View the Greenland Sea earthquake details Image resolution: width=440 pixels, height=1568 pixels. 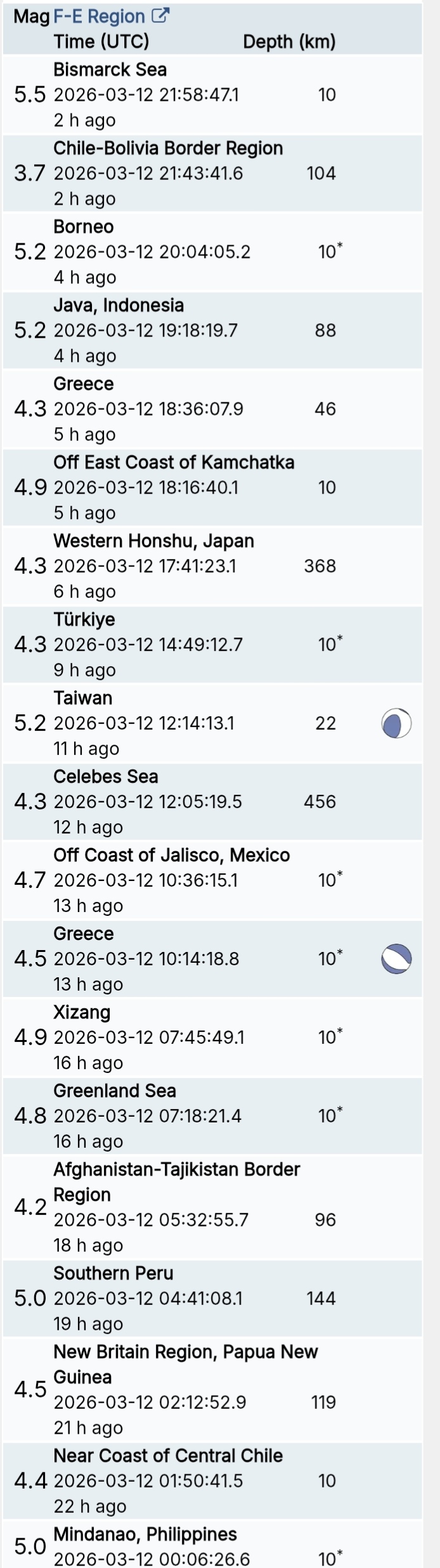tap(115, 1091)
